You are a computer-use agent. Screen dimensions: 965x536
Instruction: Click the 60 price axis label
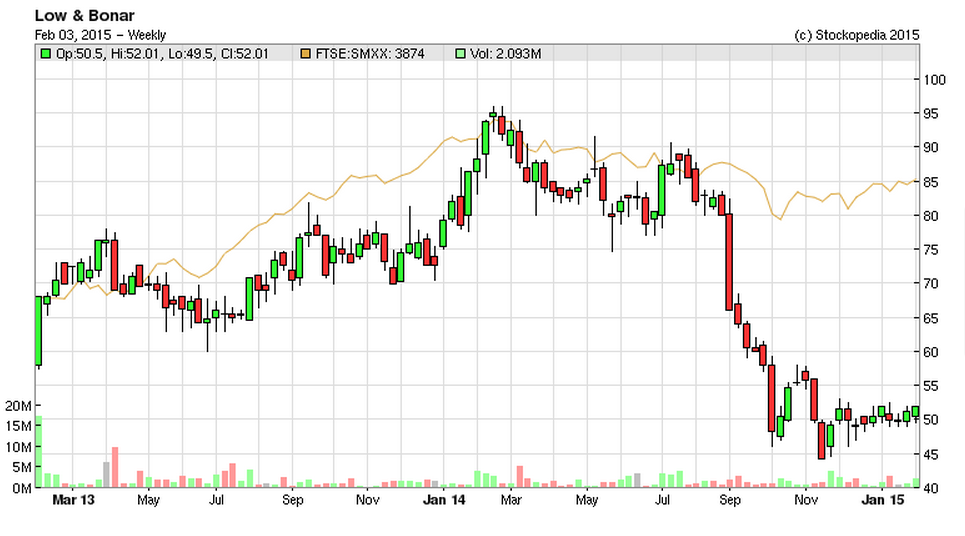click(x=931, y=352)
